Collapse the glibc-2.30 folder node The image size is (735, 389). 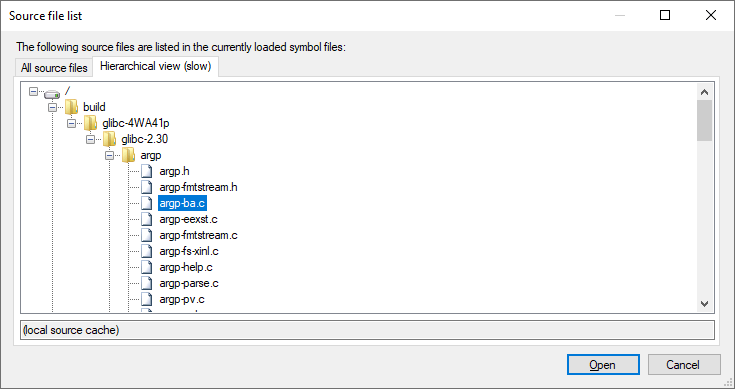point(90,139)
